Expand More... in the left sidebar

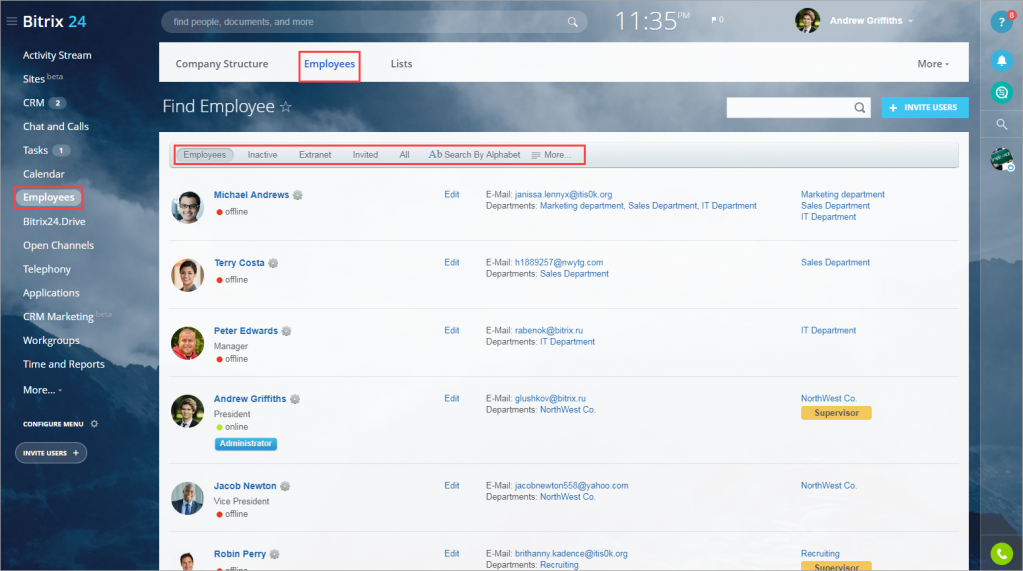42,390
